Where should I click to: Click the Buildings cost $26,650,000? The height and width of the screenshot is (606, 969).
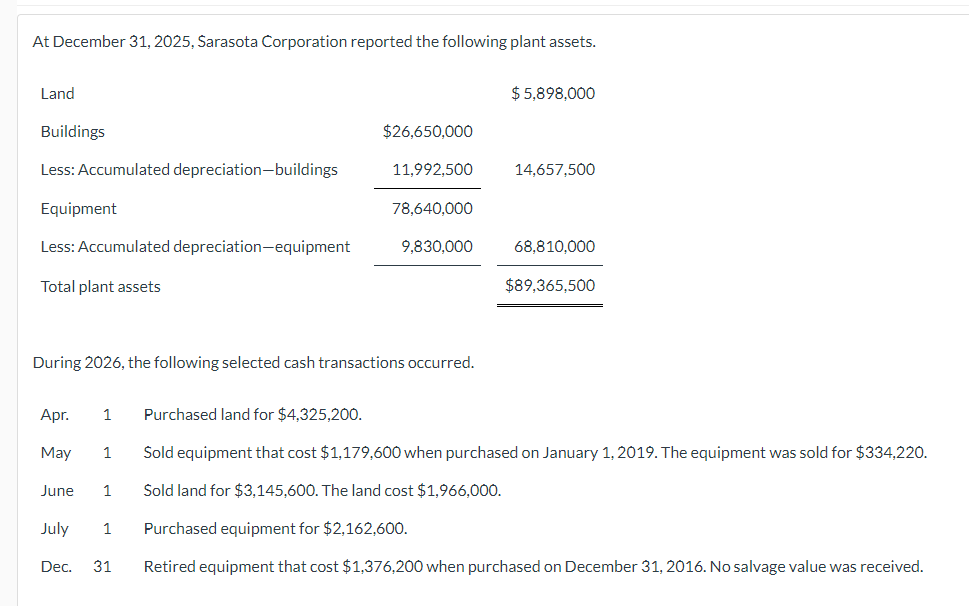[427, 131]
